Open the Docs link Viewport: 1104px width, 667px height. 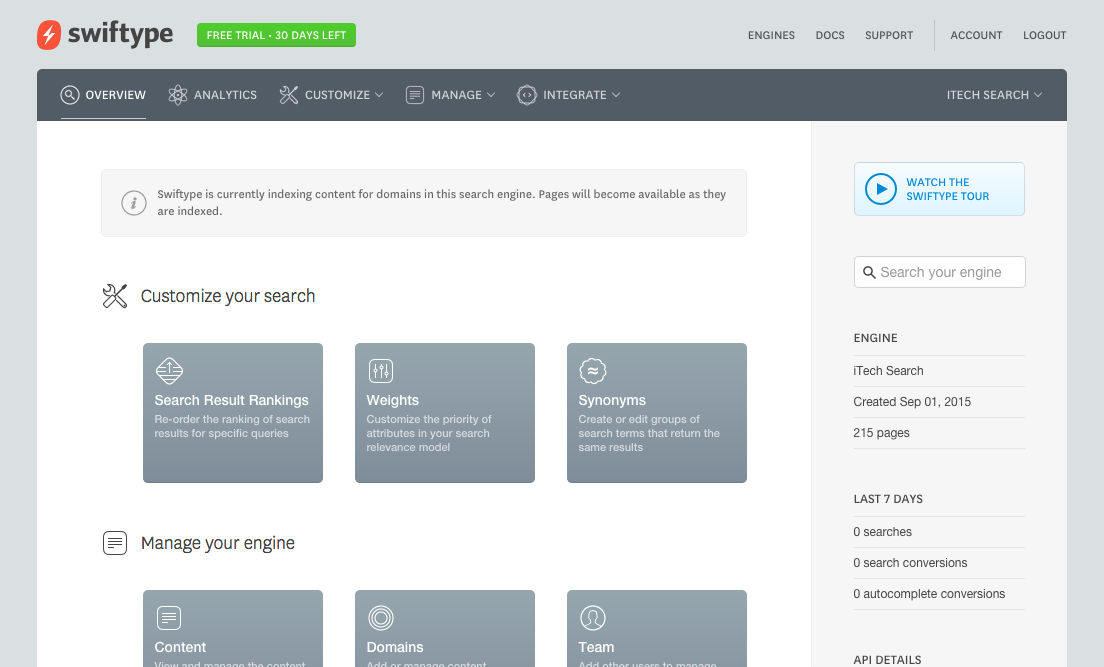pyautogui.click(x=830, y=35)
